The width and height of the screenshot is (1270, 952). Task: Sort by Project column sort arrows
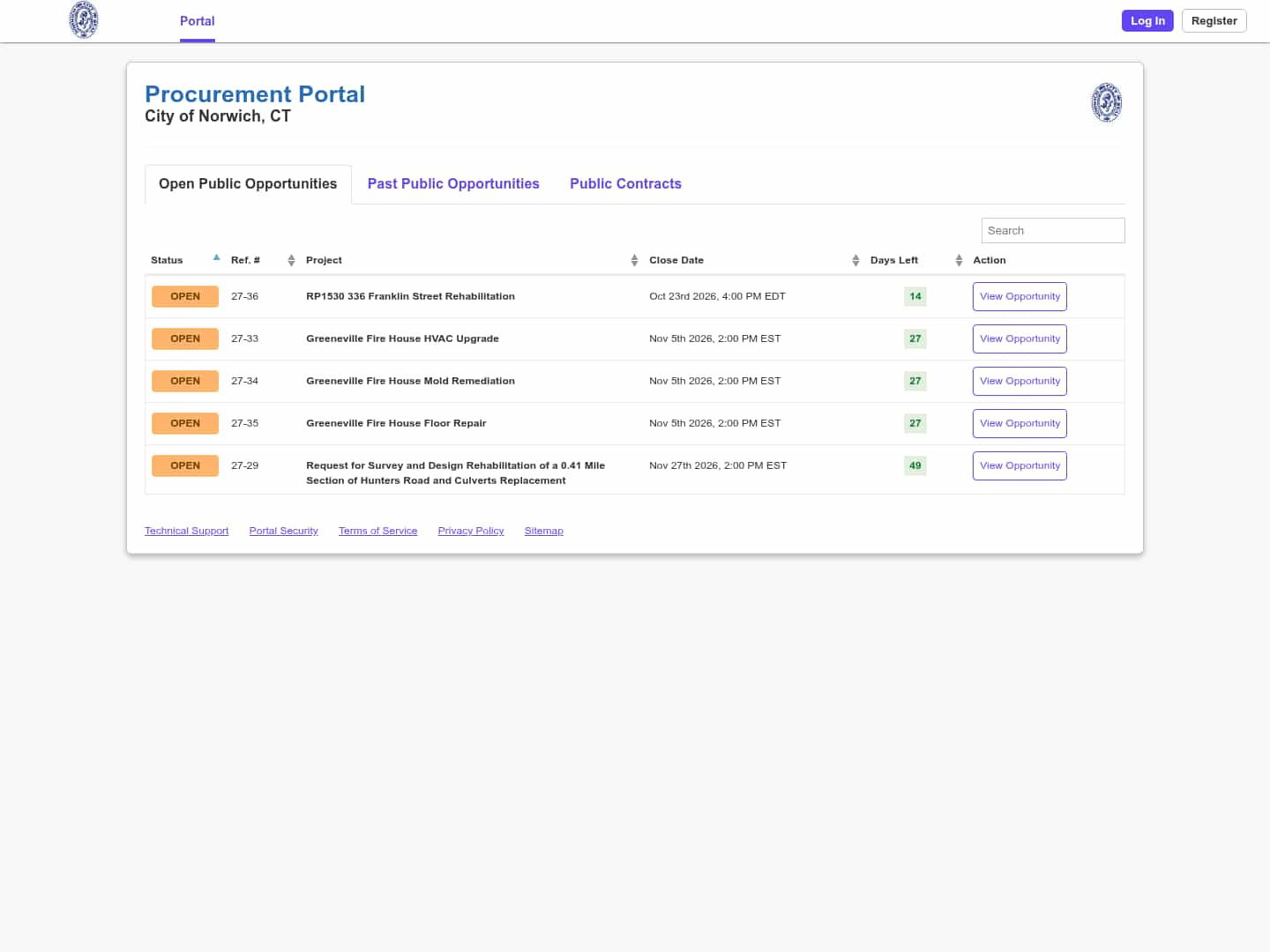coord(634,260)
